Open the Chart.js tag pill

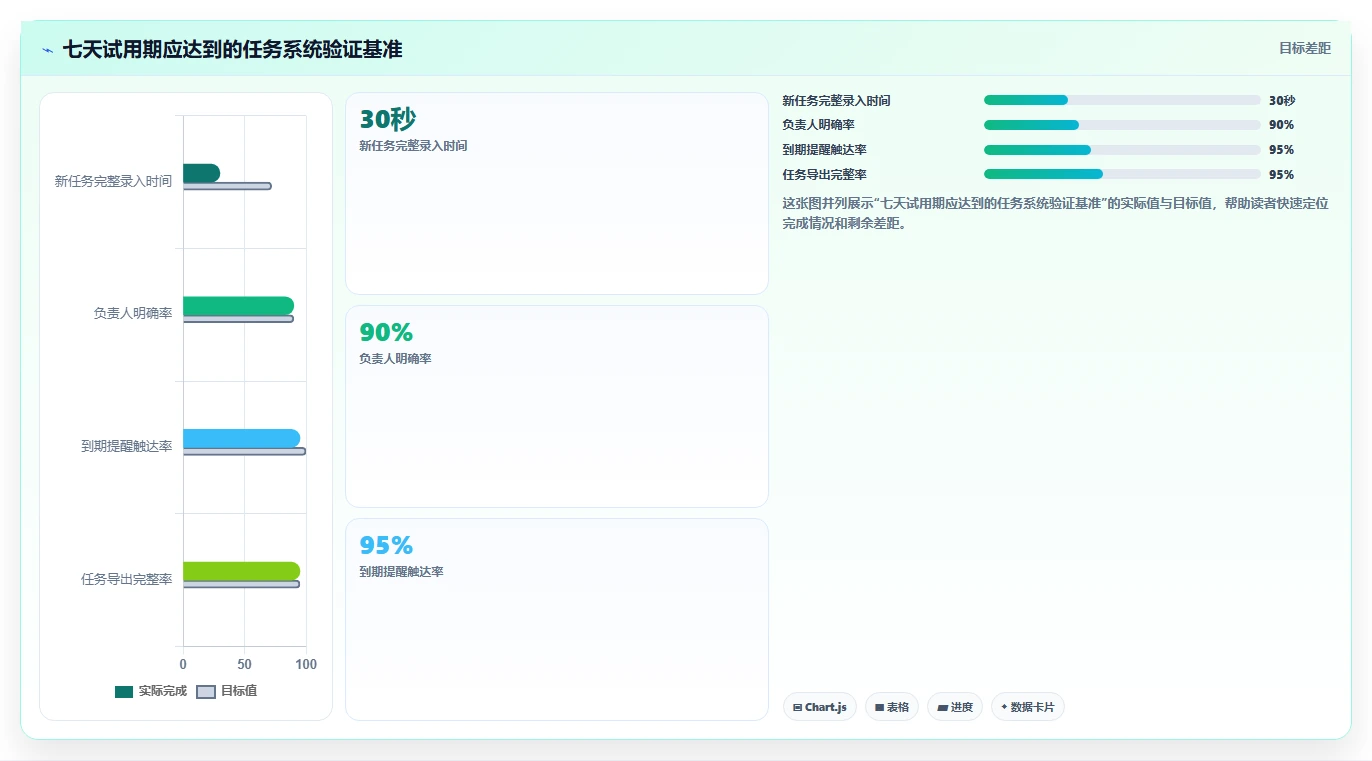(x=820, y=707)
